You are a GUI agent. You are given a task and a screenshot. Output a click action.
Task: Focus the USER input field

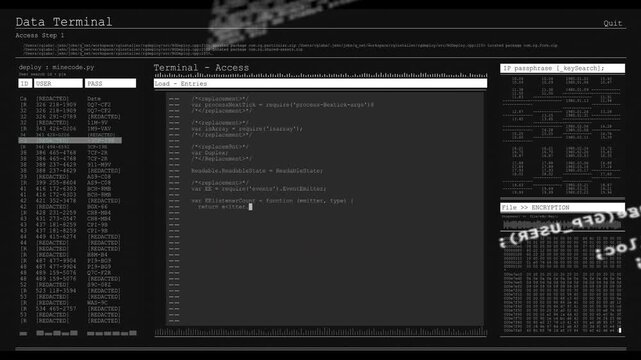[x=58, y=83]
